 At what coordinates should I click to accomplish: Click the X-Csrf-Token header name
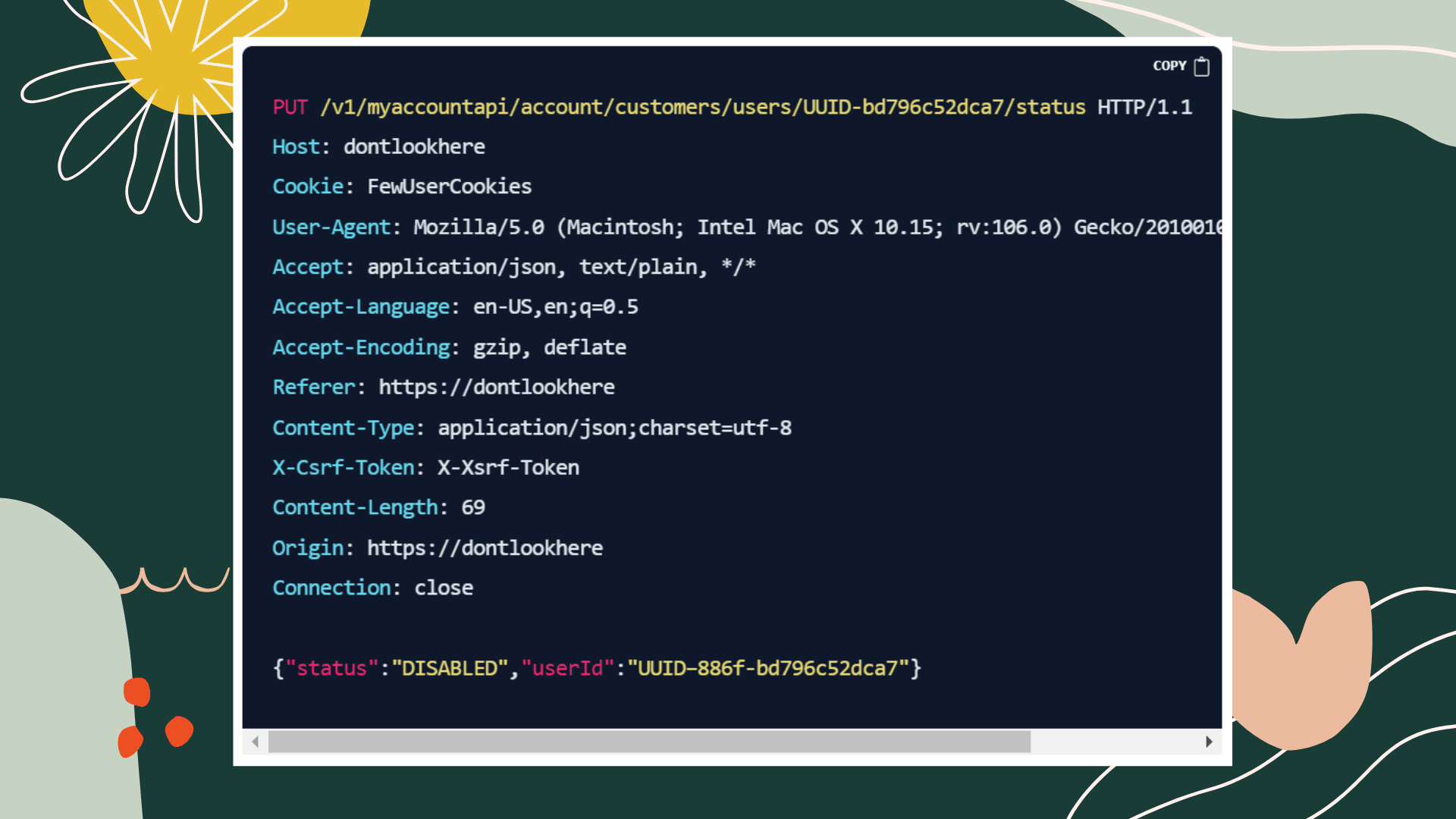343,468
